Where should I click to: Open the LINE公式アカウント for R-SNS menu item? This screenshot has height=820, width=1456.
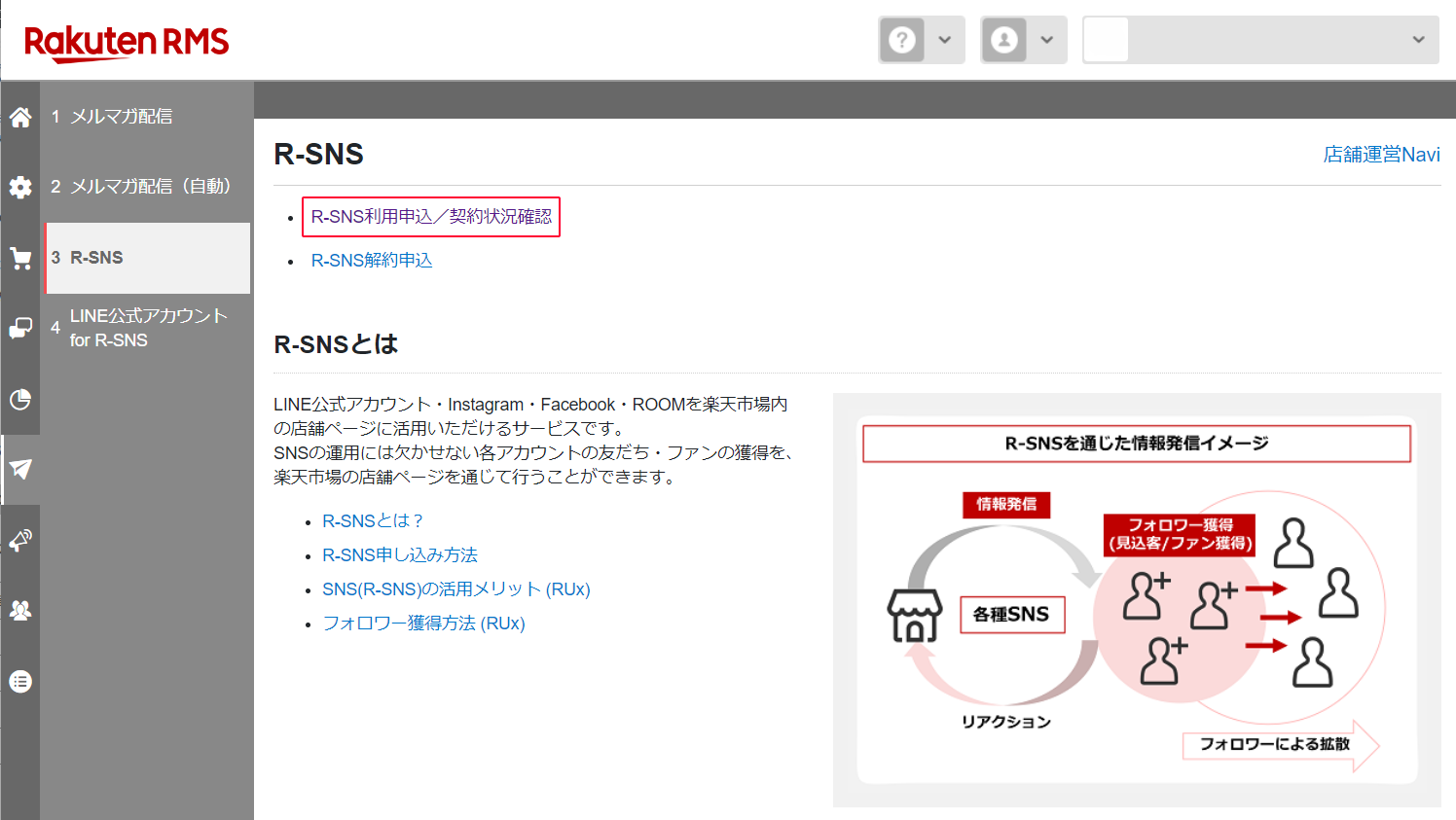click(140, 329)
